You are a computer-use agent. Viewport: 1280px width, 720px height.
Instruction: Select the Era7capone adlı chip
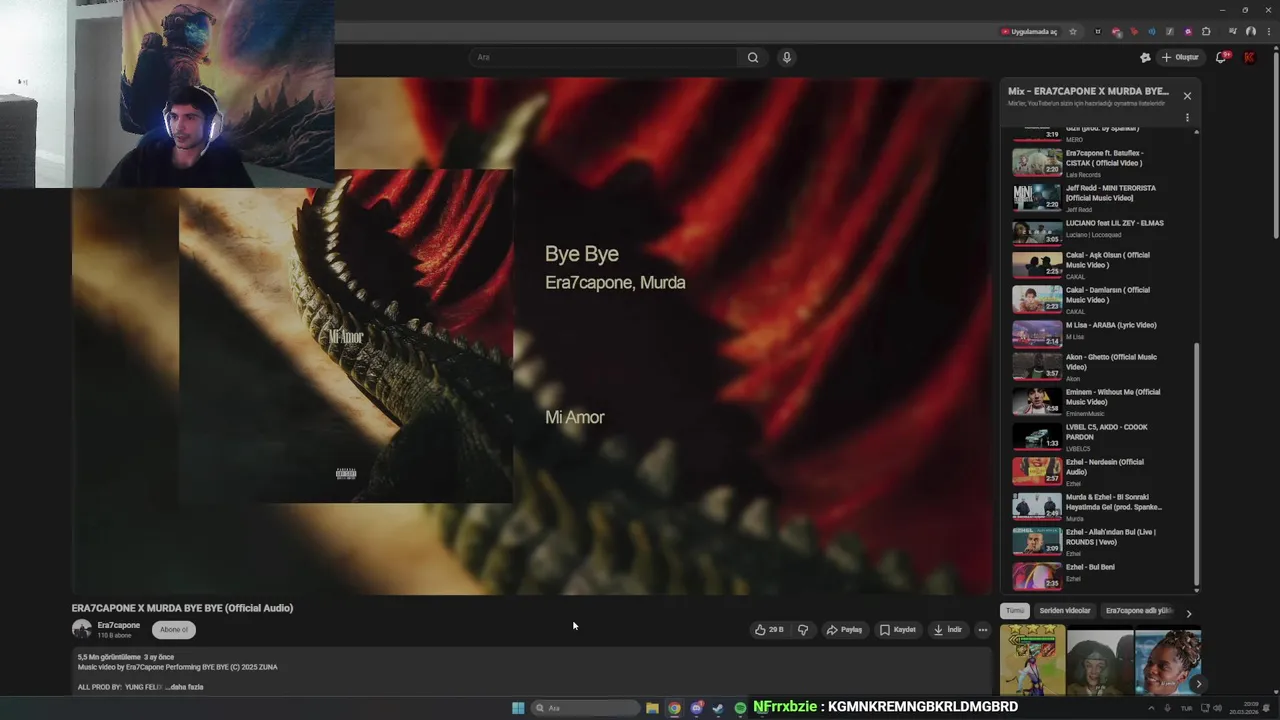click(1138, 611)
